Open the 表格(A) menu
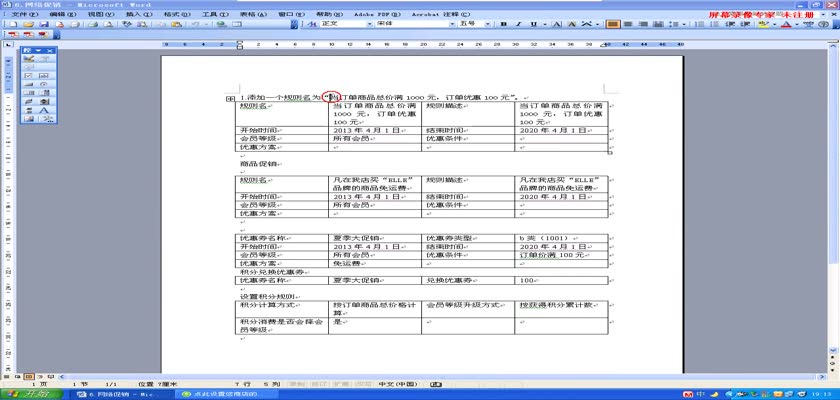Screen dimensions: 840x400 click(x=254, y=14)
